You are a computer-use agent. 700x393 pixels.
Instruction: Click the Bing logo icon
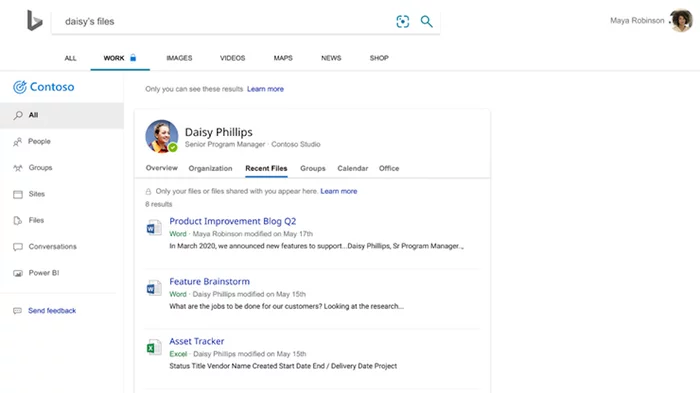coord(34,21)
